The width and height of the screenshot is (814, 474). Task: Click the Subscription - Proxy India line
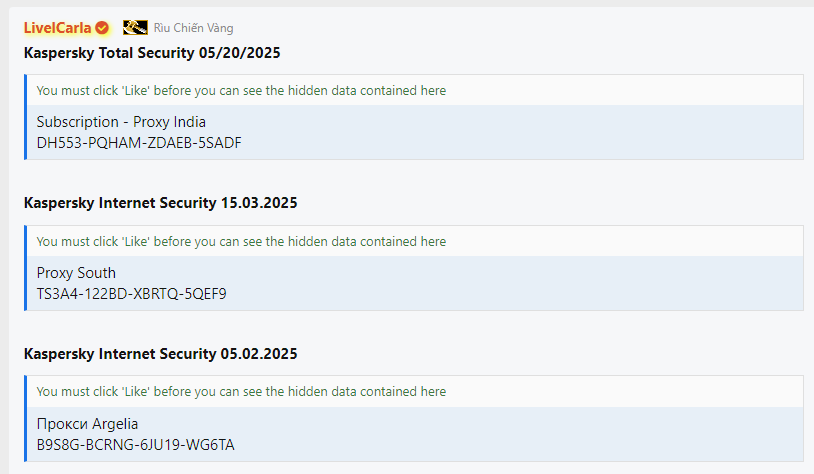(x=121, y=122)
